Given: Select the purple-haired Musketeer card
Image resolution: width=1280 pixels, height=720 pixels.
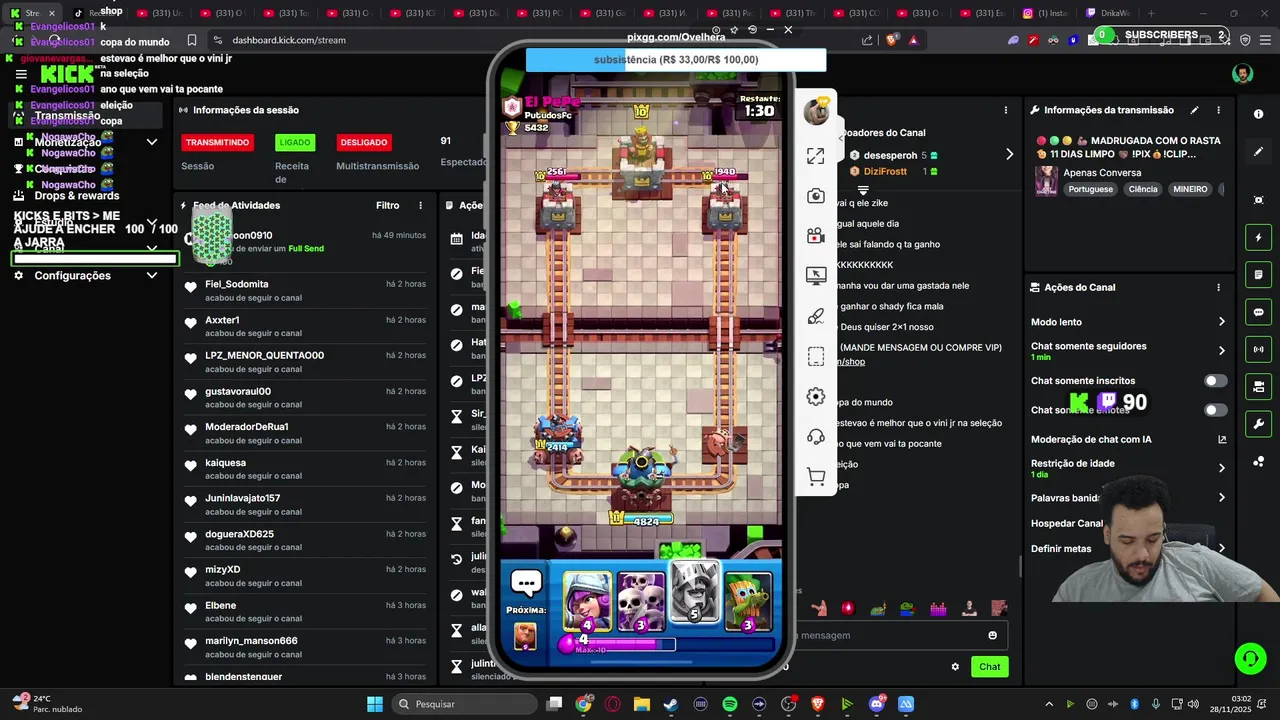Looking at the screenshot, I should click(587, 602).
